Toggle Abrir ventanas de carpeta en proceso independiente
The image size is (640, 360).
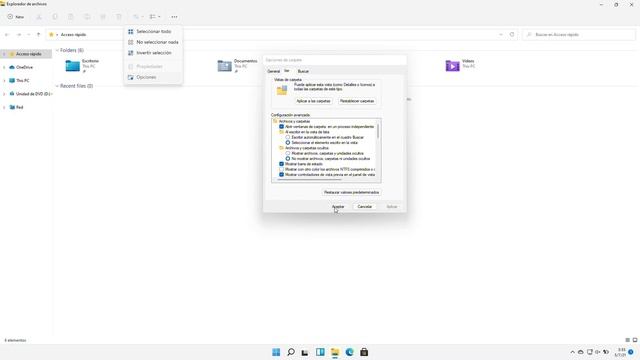pos(282,127)
